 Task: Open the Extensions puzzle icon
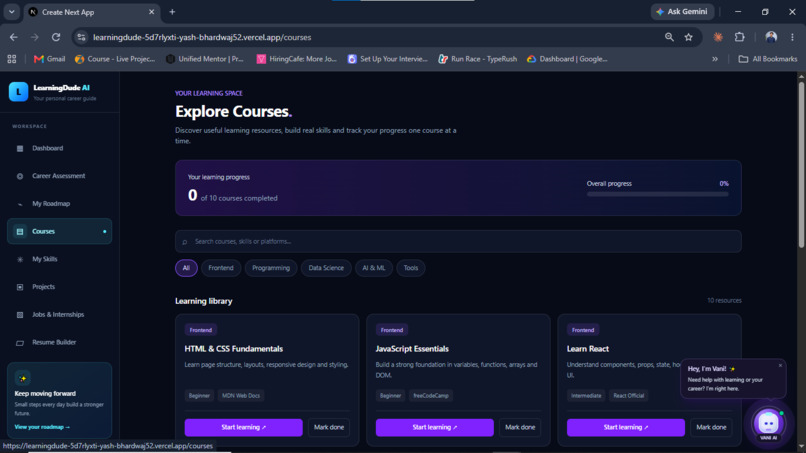tap(740, 37)
